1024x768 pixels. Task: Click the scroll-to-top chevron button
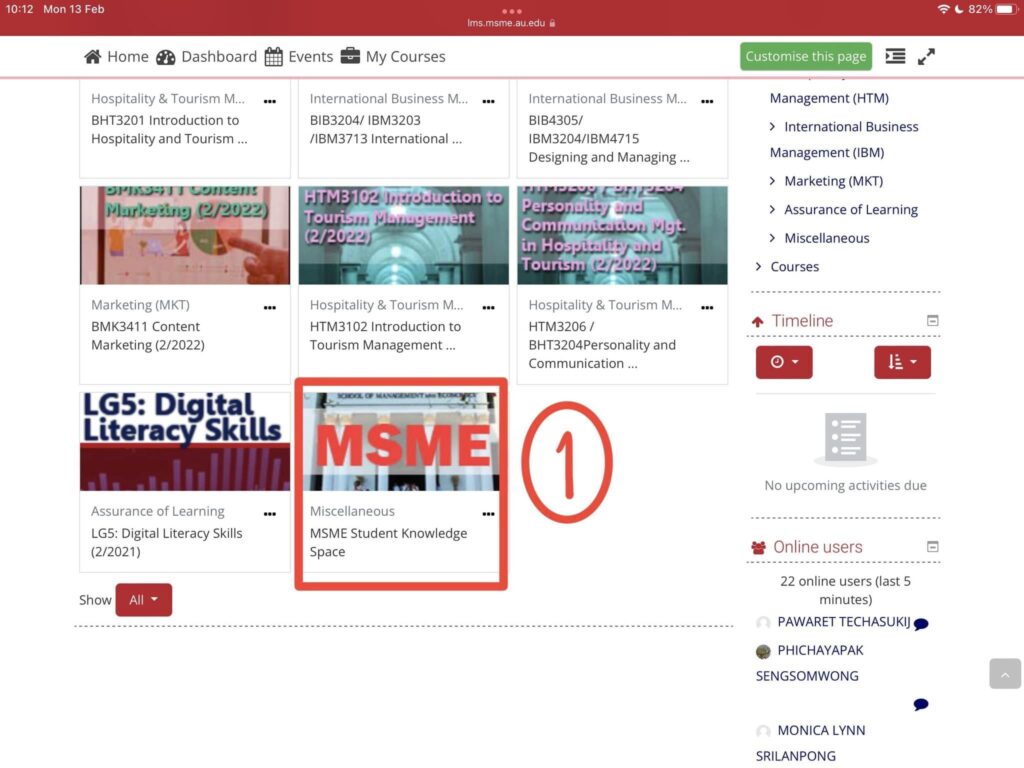(x=1005, y=674)
